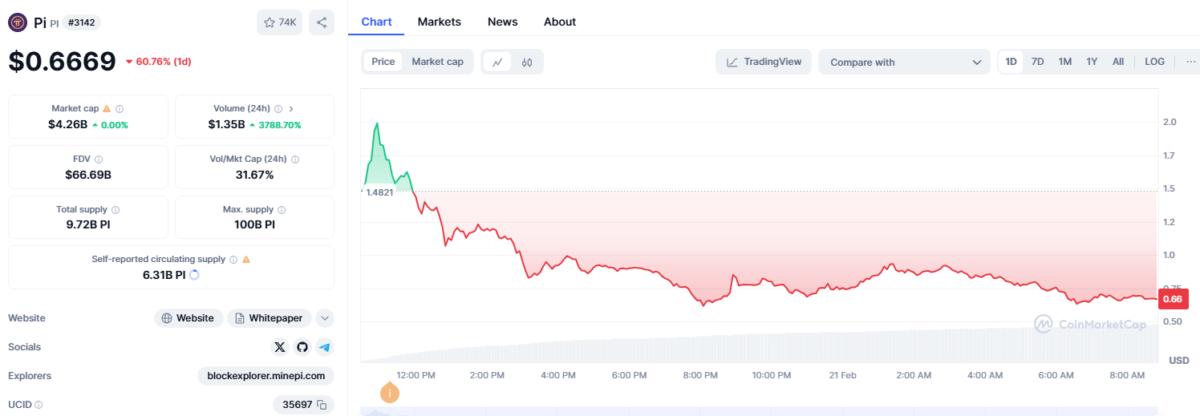Viewport: 1200px width, 416px height.
Task: Open the News tab
Action: (503, 21)
